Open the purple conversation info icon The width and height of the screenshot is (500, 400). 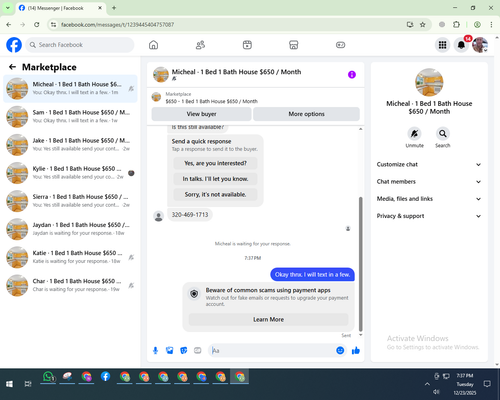[352, 75]
